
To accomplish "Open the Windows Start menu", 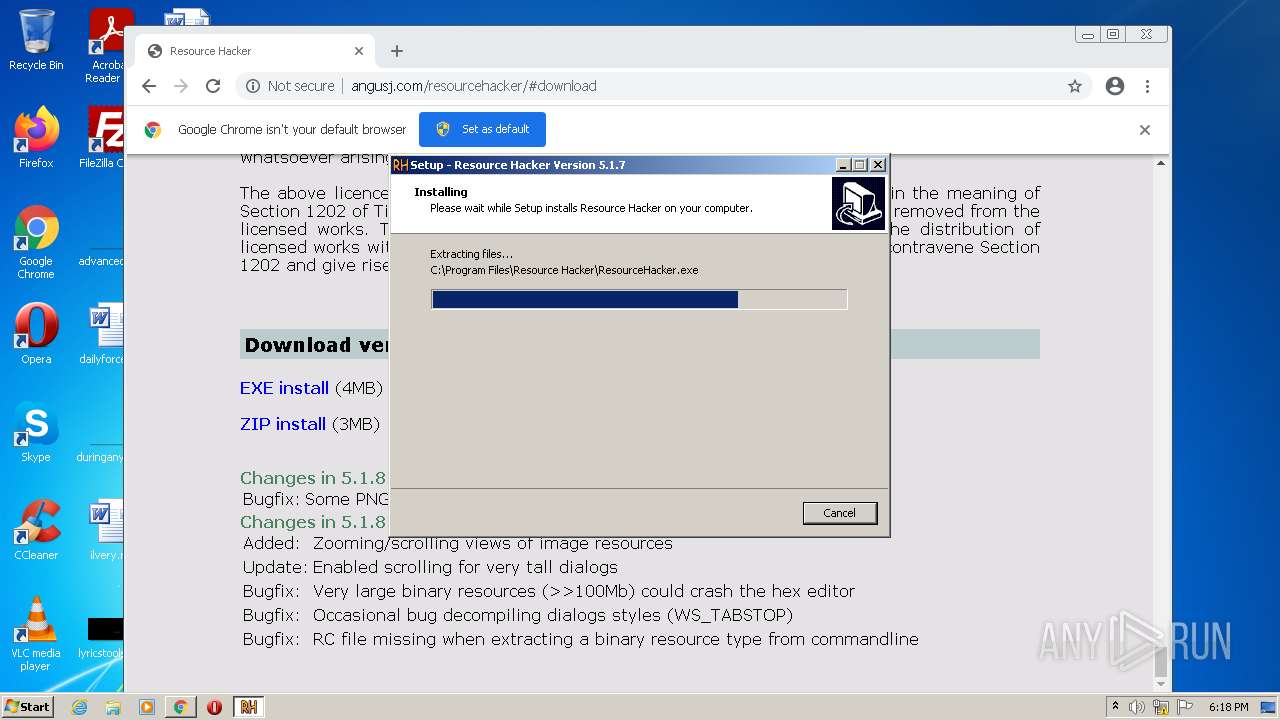I will (x=28, y=706).
